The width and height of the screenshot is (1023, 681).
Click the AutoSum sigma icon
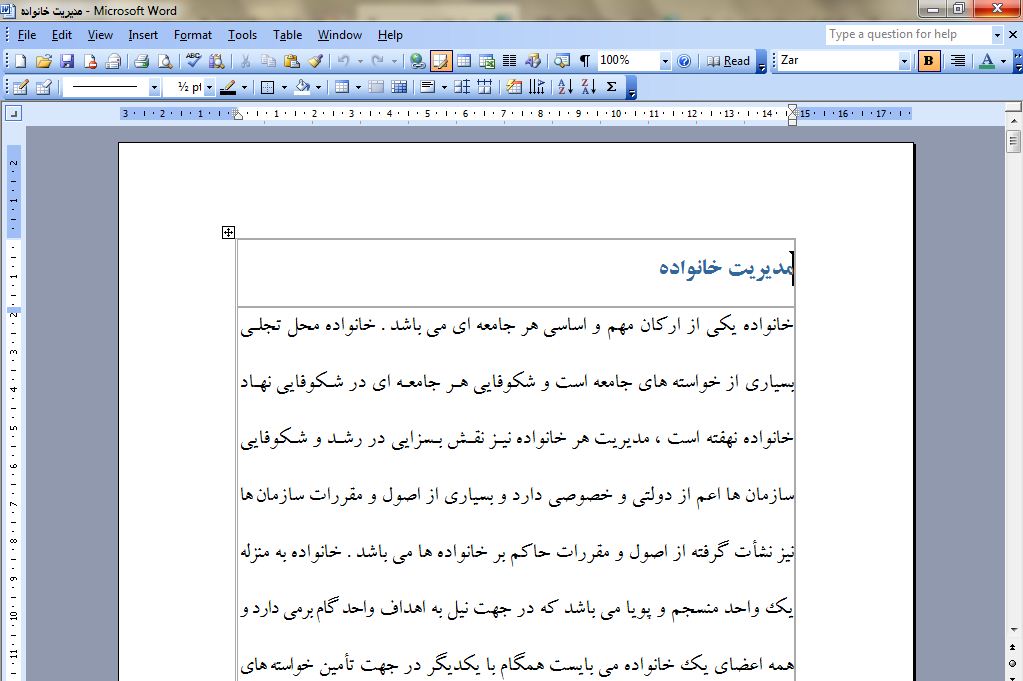[x=612, y=87]
